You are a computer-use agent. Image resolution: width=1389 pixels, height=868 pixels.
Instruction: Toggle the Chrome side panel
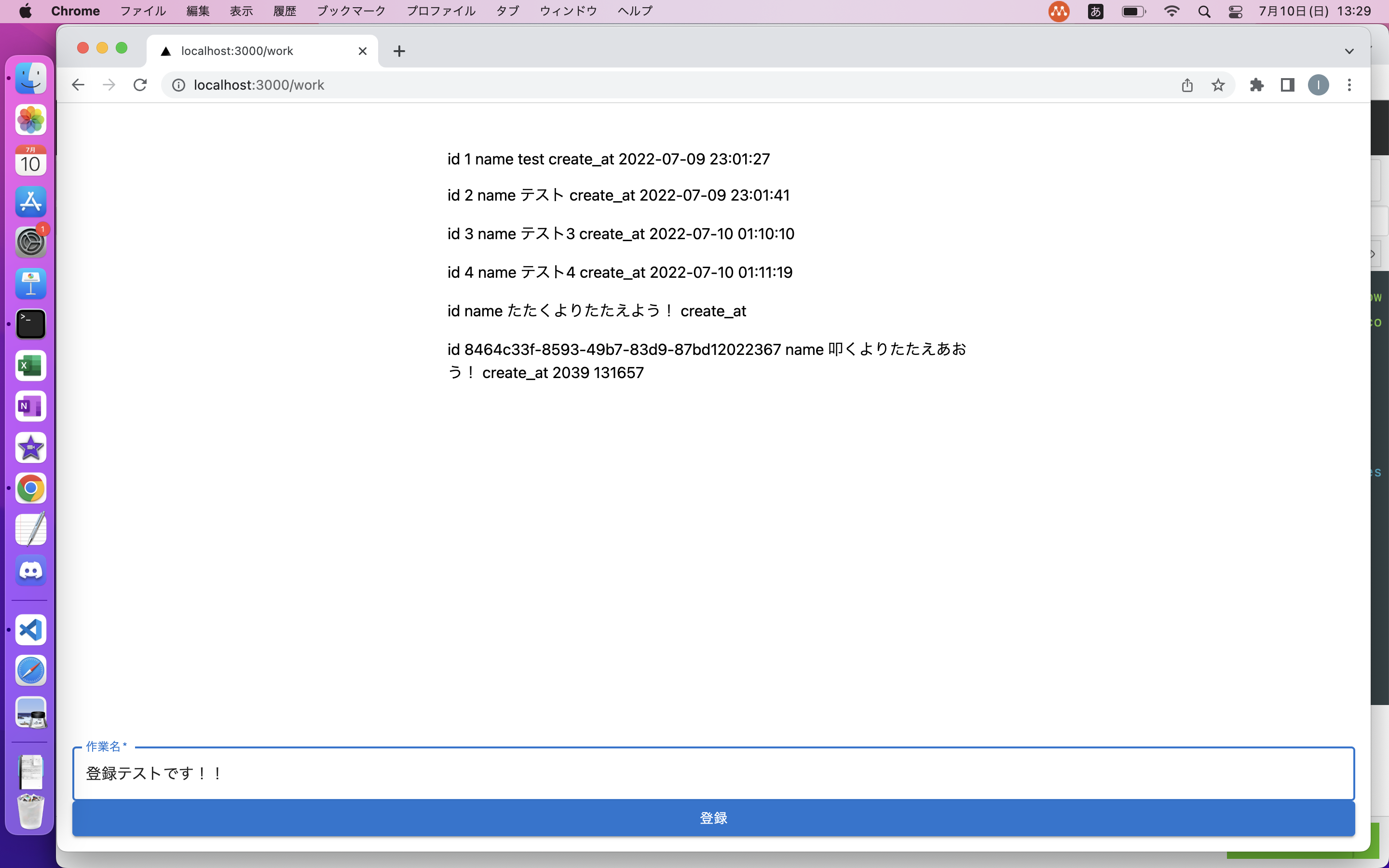(x=1287, y=85)
